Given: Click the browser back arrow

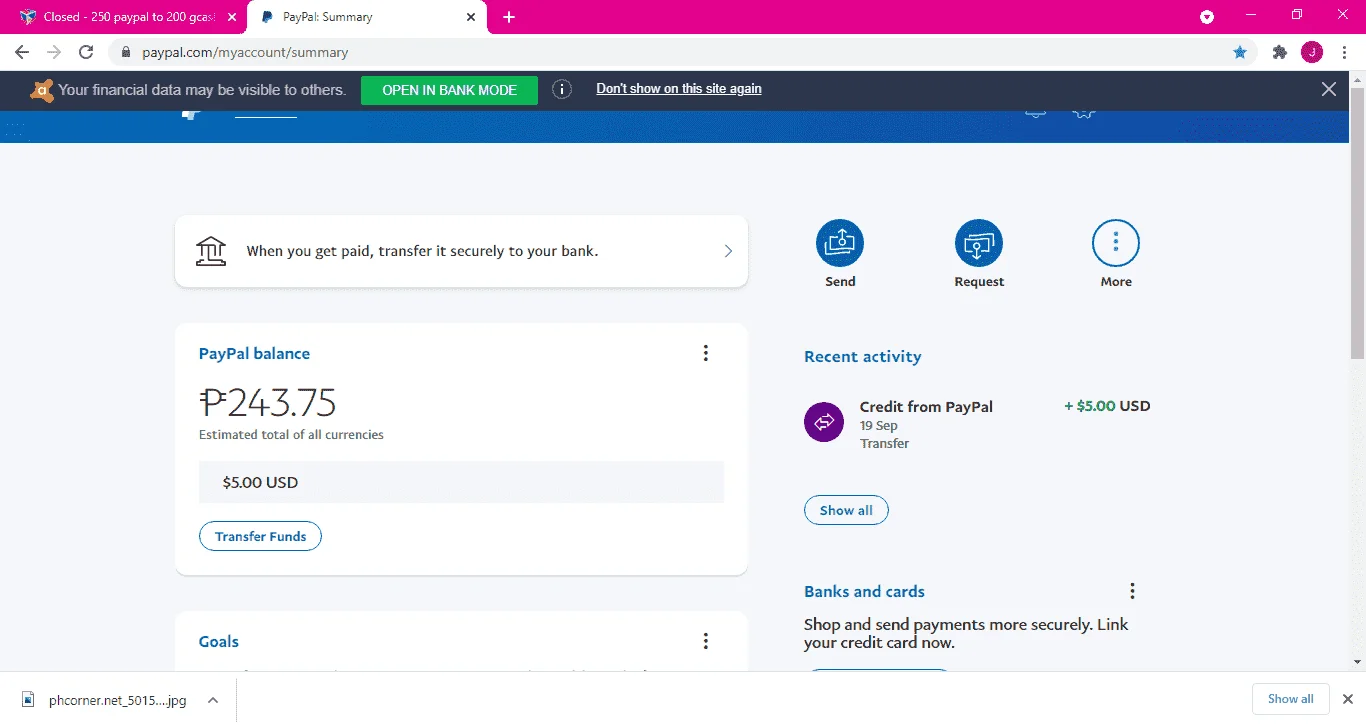Looking at the screenshot, I should [x=22, y=52].
